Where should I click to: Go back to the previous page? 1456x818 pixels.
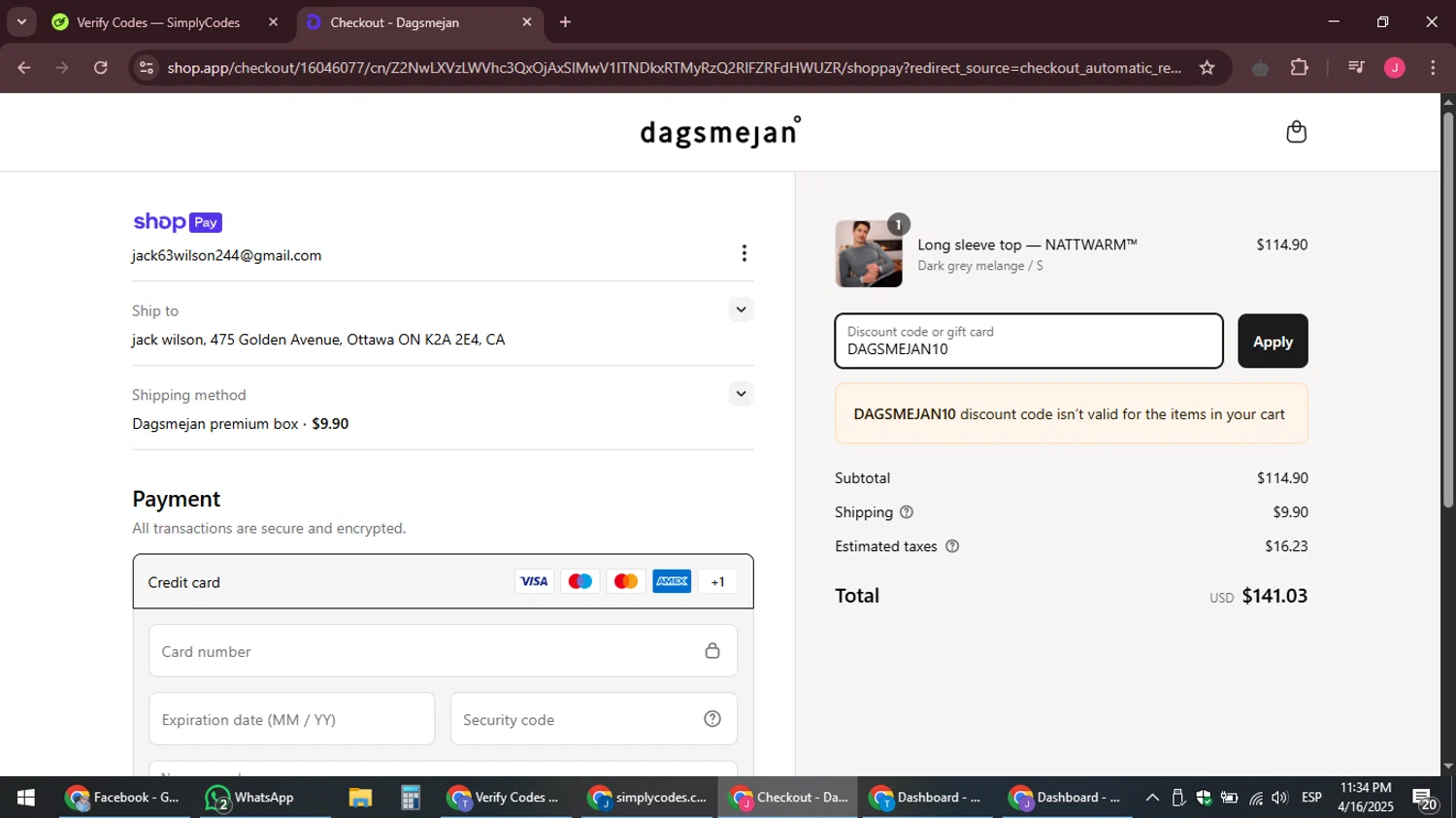[24, 68]
